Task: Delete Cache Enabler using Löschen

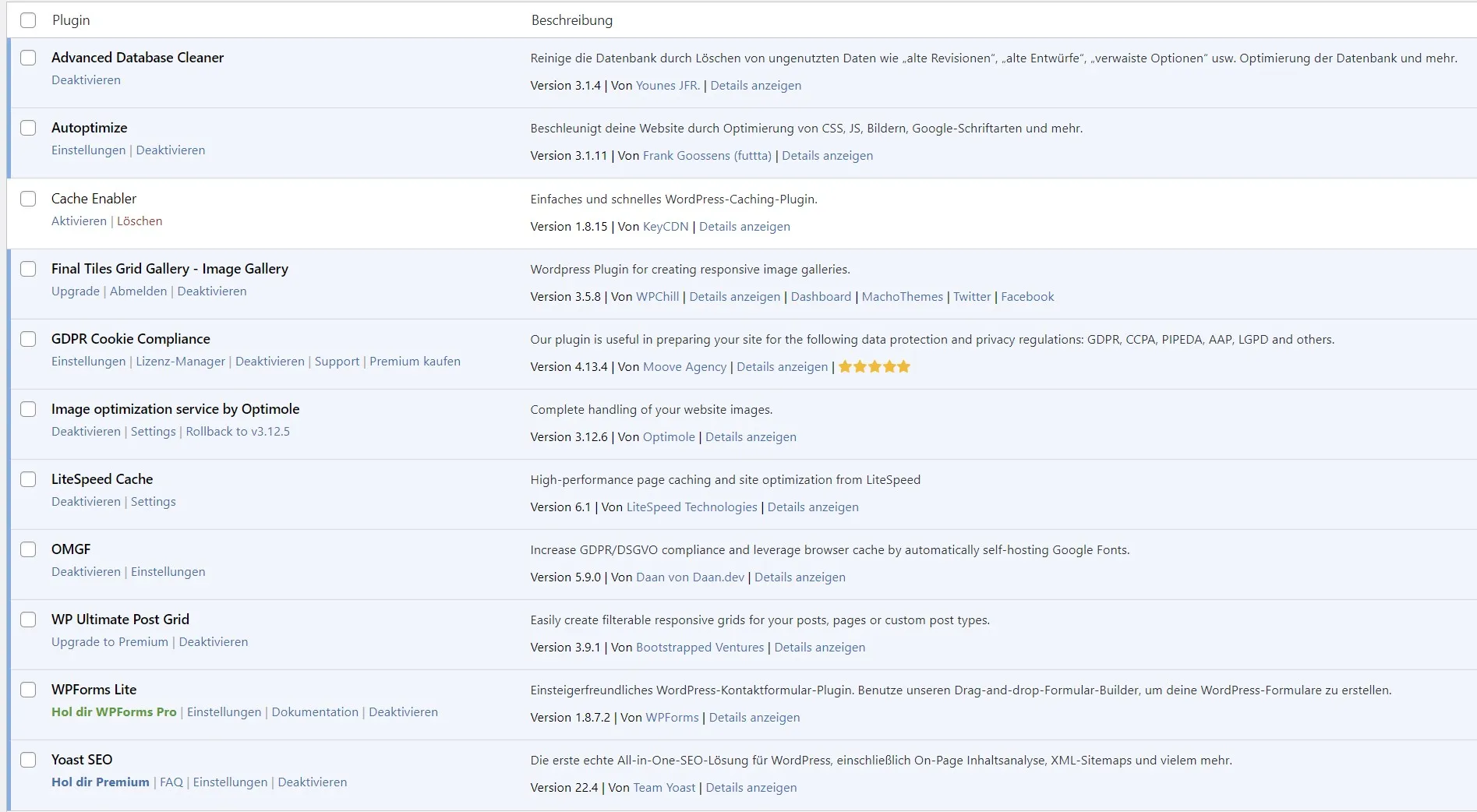Action: (x=140, y=221)
